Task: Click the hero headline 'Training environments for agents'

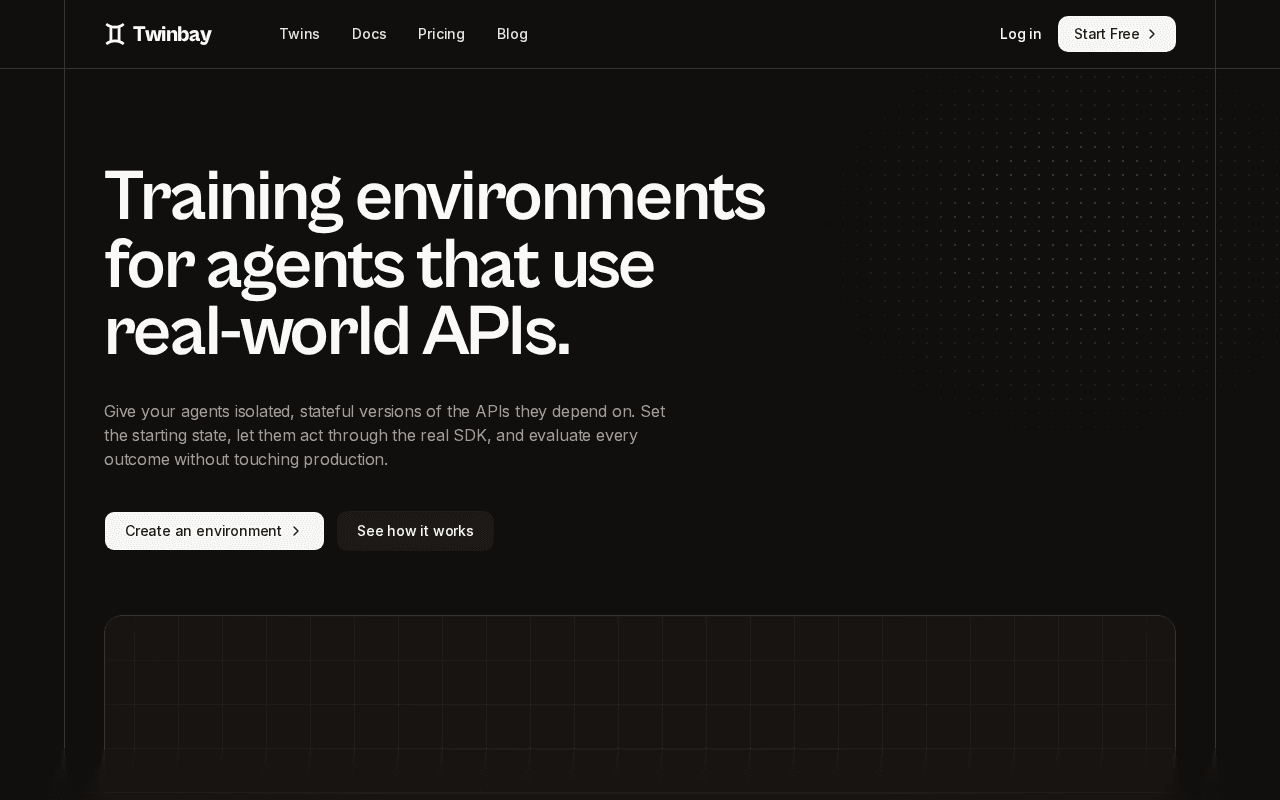Action: (435, 264)
